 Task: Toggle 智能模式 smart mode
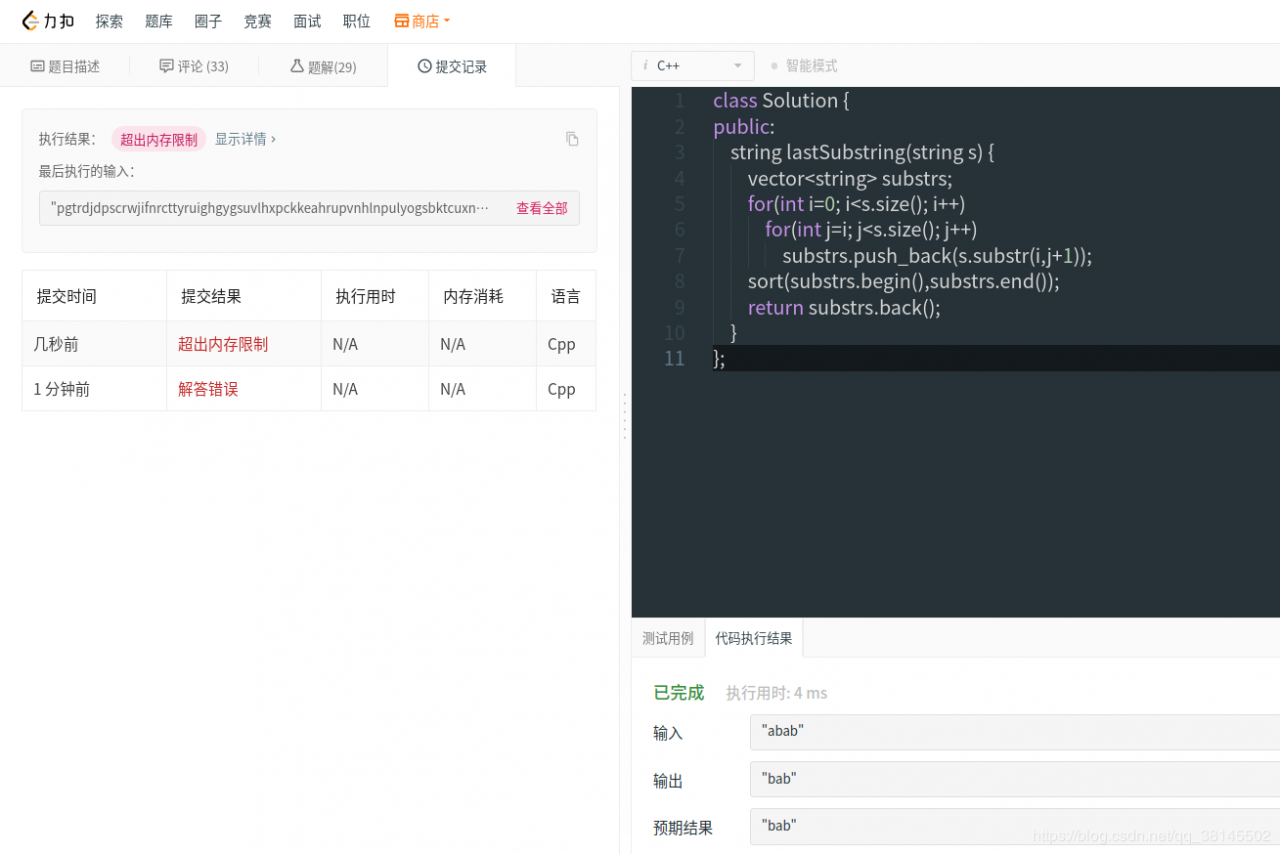click(804, 66)
